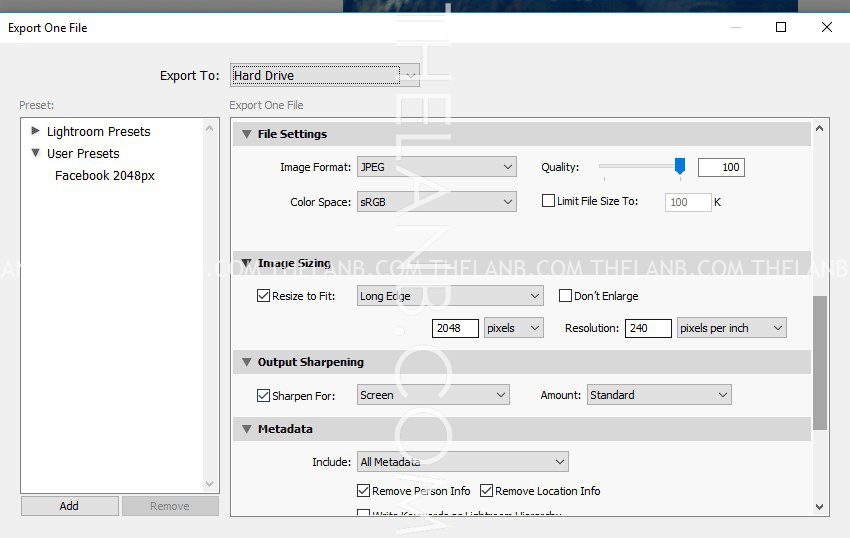Disable the Sharpen For checkbox
This screenshot has width=850, height=538.
tap(264, 396)
